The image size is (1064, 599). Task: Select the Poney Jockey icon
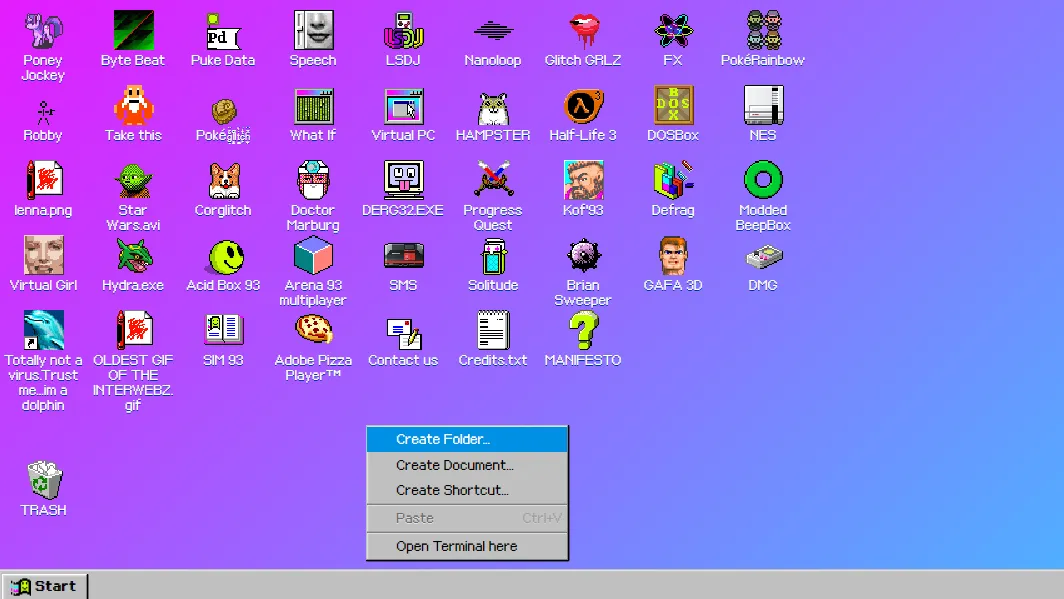43,32
